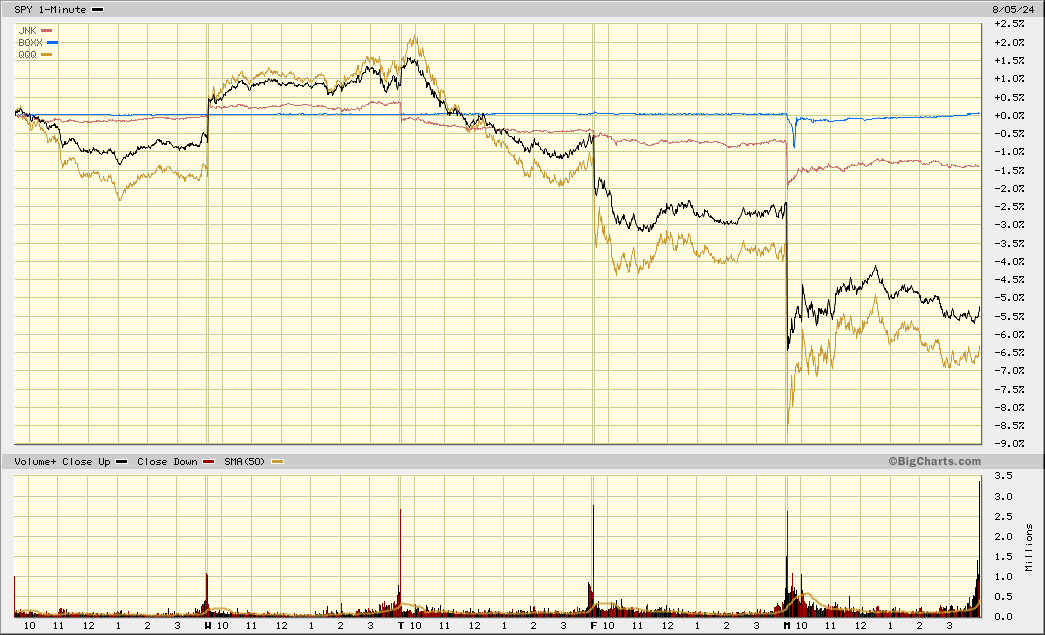Click the -4.5% price axis label
The image size is (1045, 635).
pyautogui.click(x=1009, y=280)
